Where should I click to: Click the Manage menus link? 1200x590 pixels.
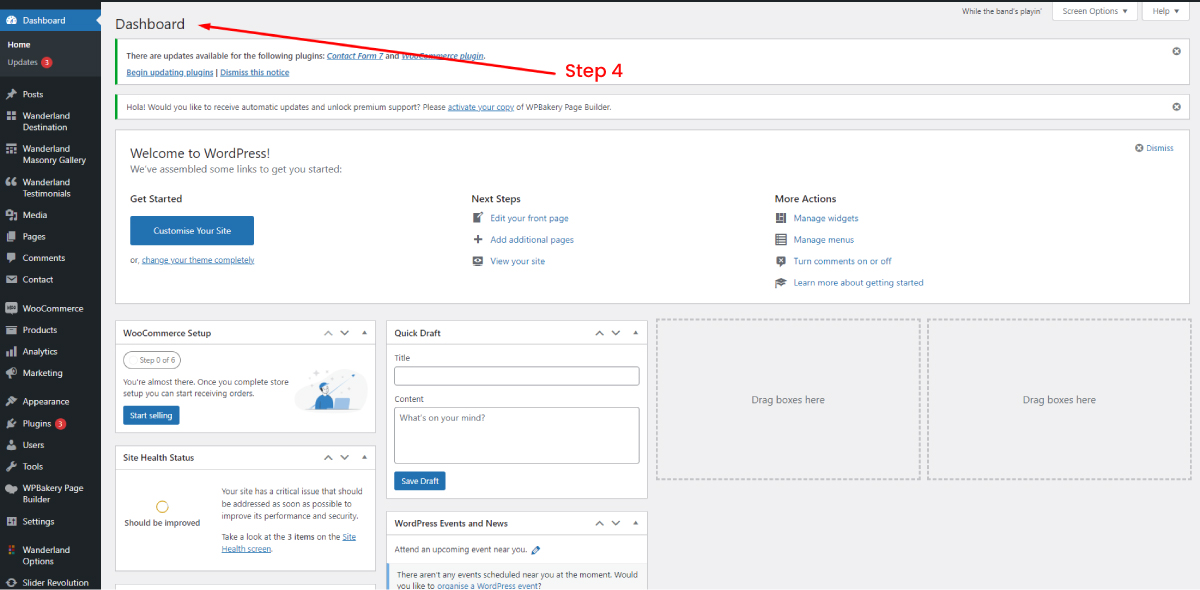click(824, 240)
